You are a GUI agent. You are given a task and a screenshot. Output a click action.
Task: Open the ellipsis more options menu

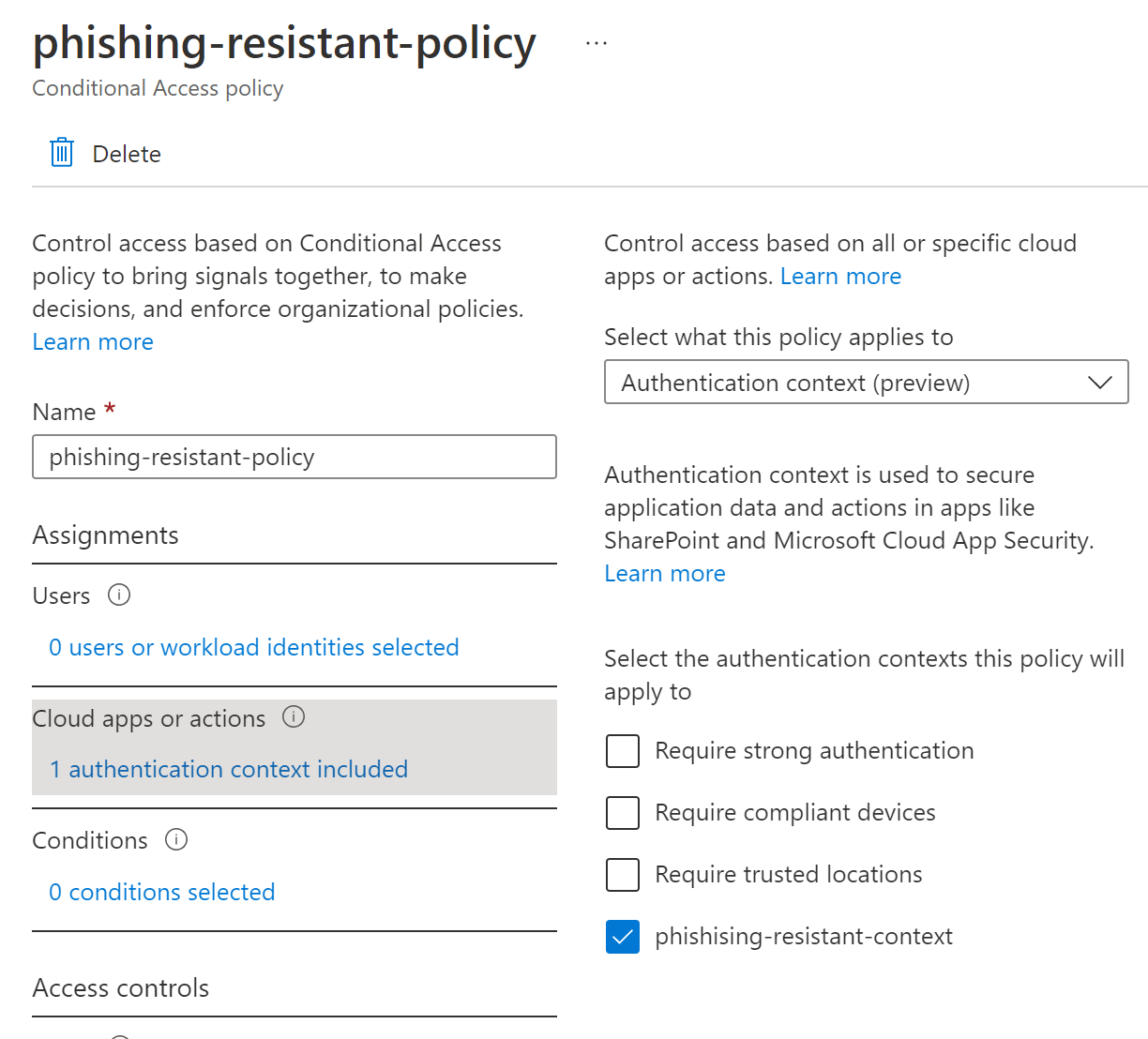point(596,43)
